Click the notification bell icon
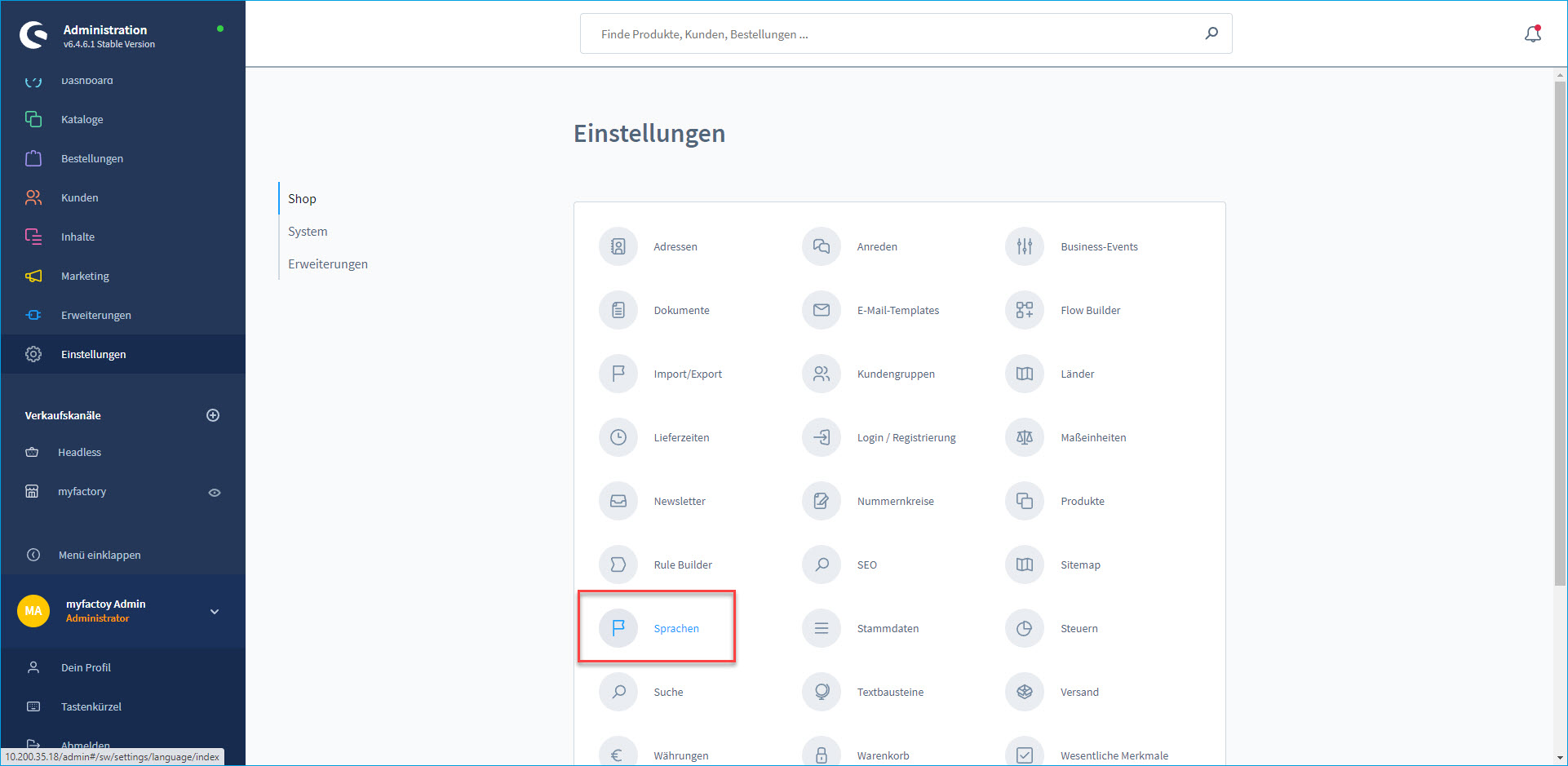 coord(1533,33)
